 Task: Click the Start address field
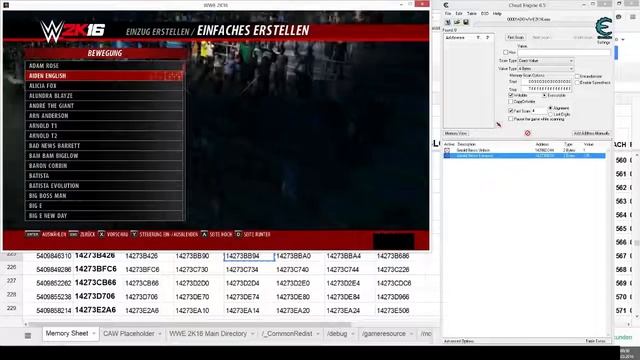[x=547, y=82]
